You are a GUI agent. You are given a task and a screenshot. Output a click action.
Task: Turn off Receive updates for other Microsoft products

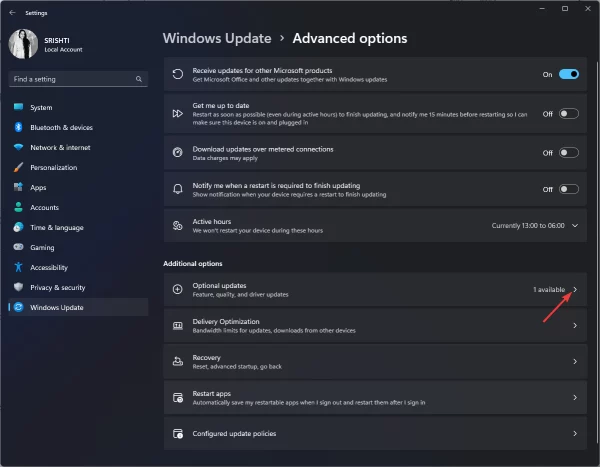point(569,74)
